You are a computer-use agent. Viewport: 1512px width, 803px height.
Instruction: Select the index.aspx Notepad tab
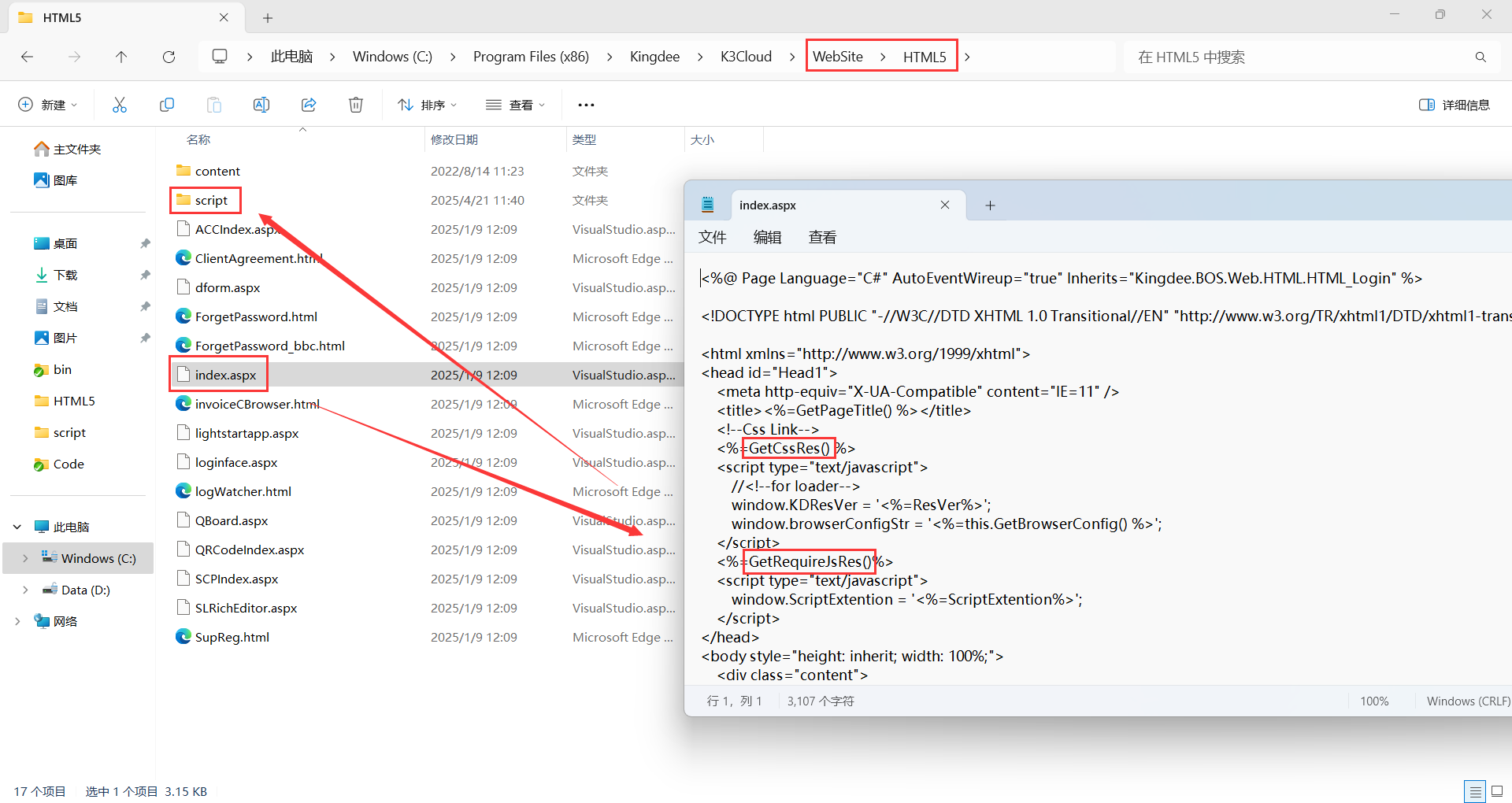coord(848,205)
